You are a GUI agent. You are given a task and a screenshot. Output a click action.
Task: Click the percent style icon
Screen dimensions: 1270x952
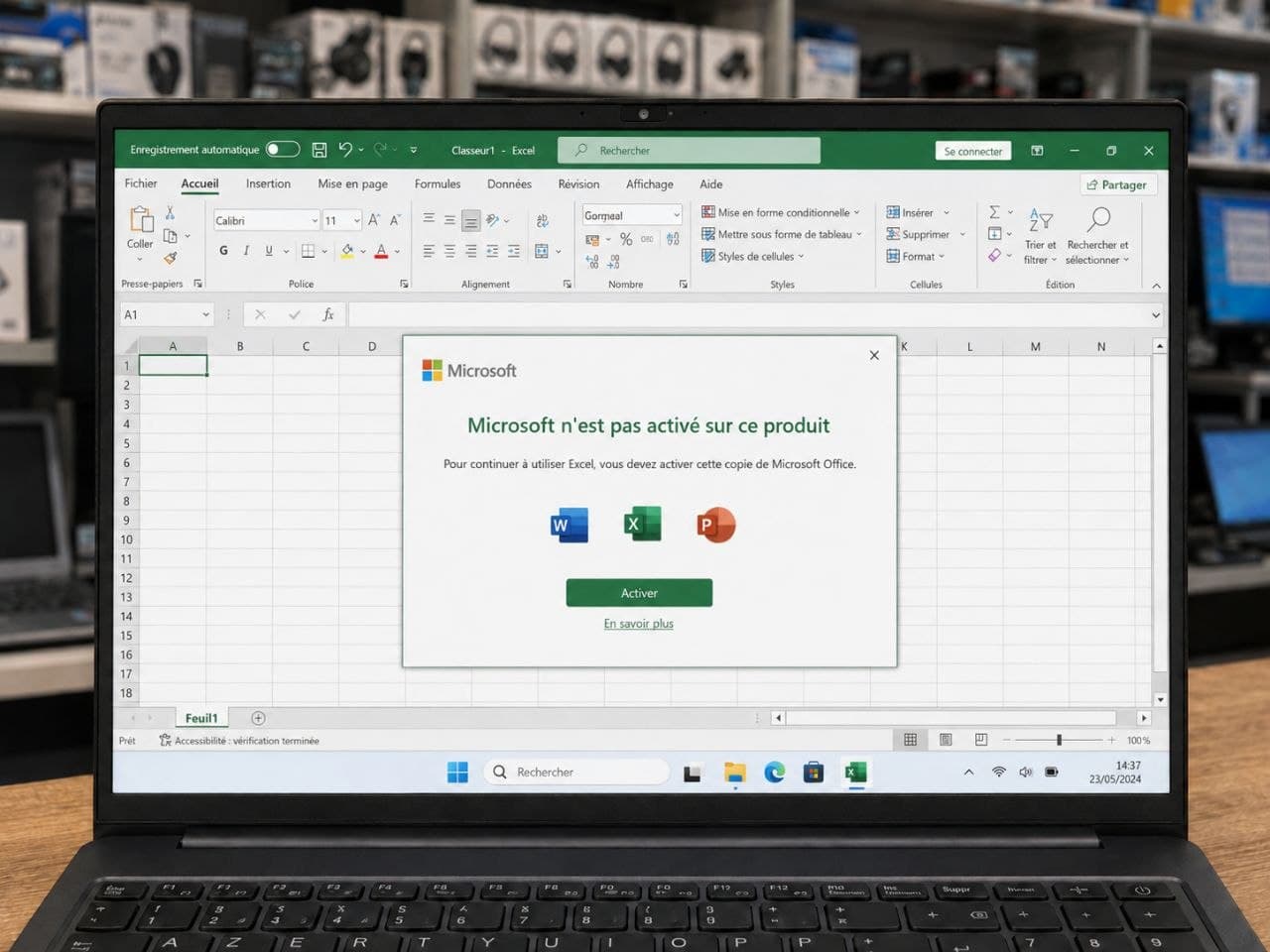click(x=626, y=239)
